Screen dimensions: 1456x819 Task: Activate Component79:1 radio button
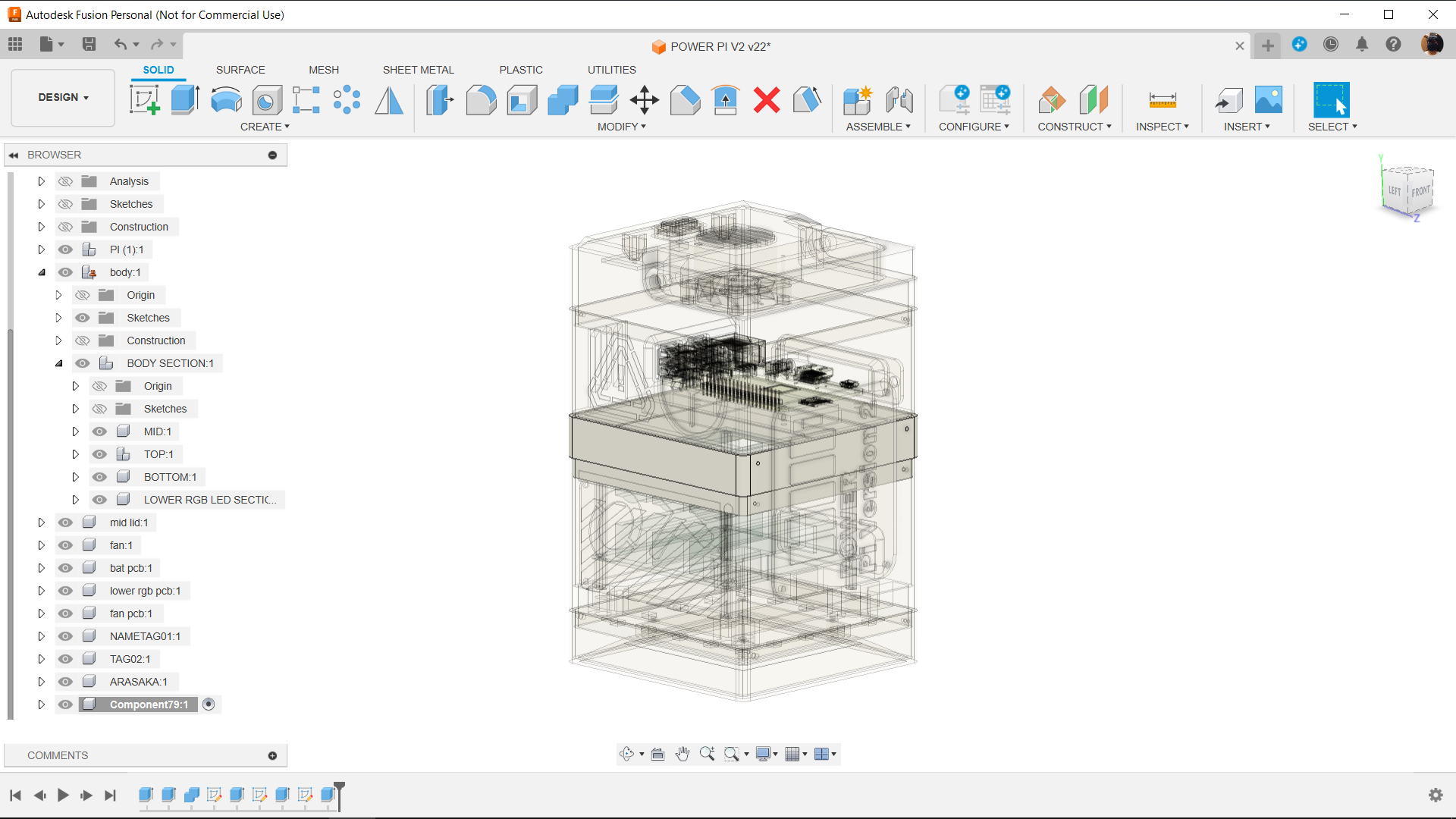[x=209, y=704]
